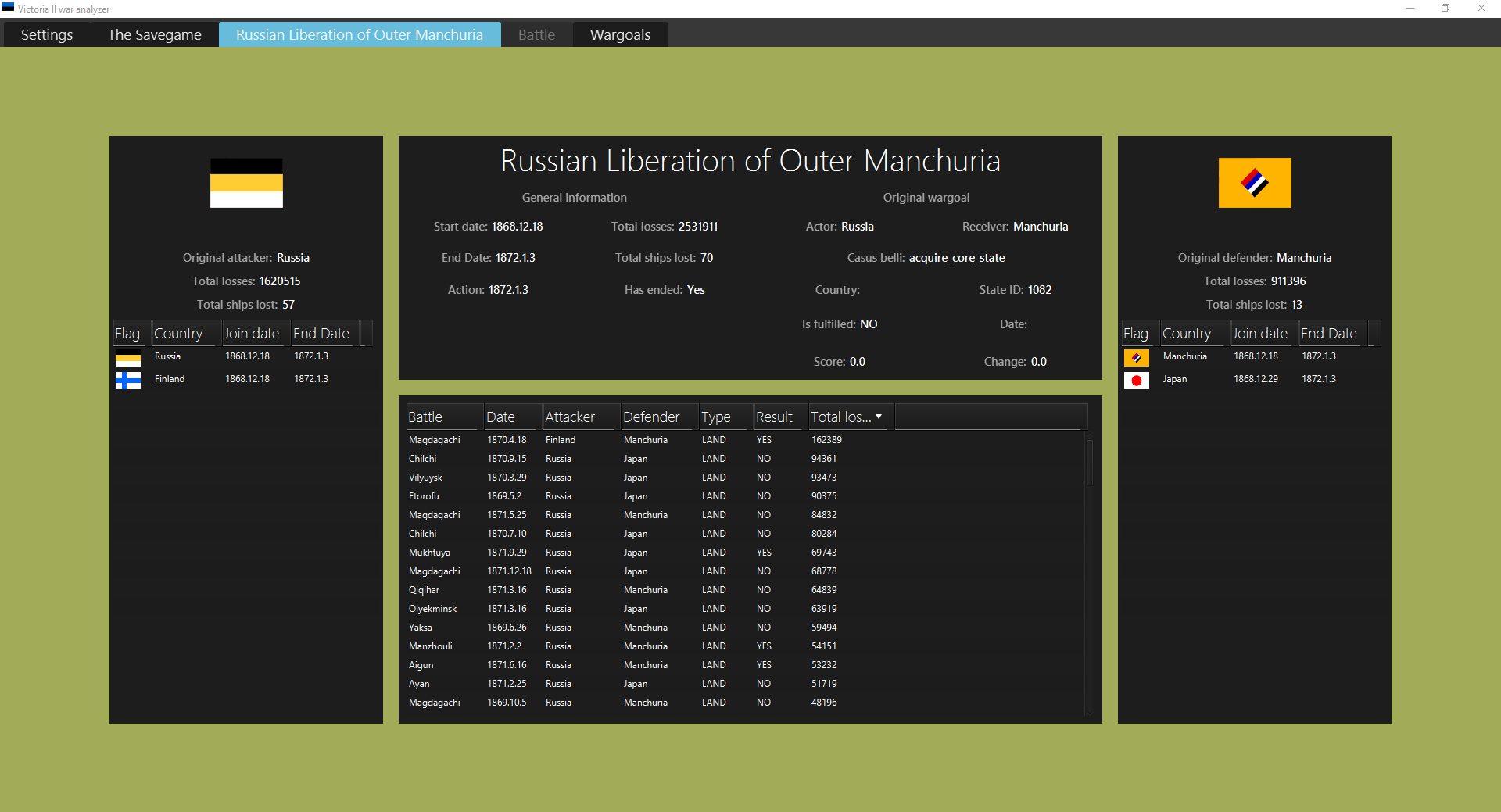
Task: Select the Yaksa battle row
Action: click(x=746, y=628)
